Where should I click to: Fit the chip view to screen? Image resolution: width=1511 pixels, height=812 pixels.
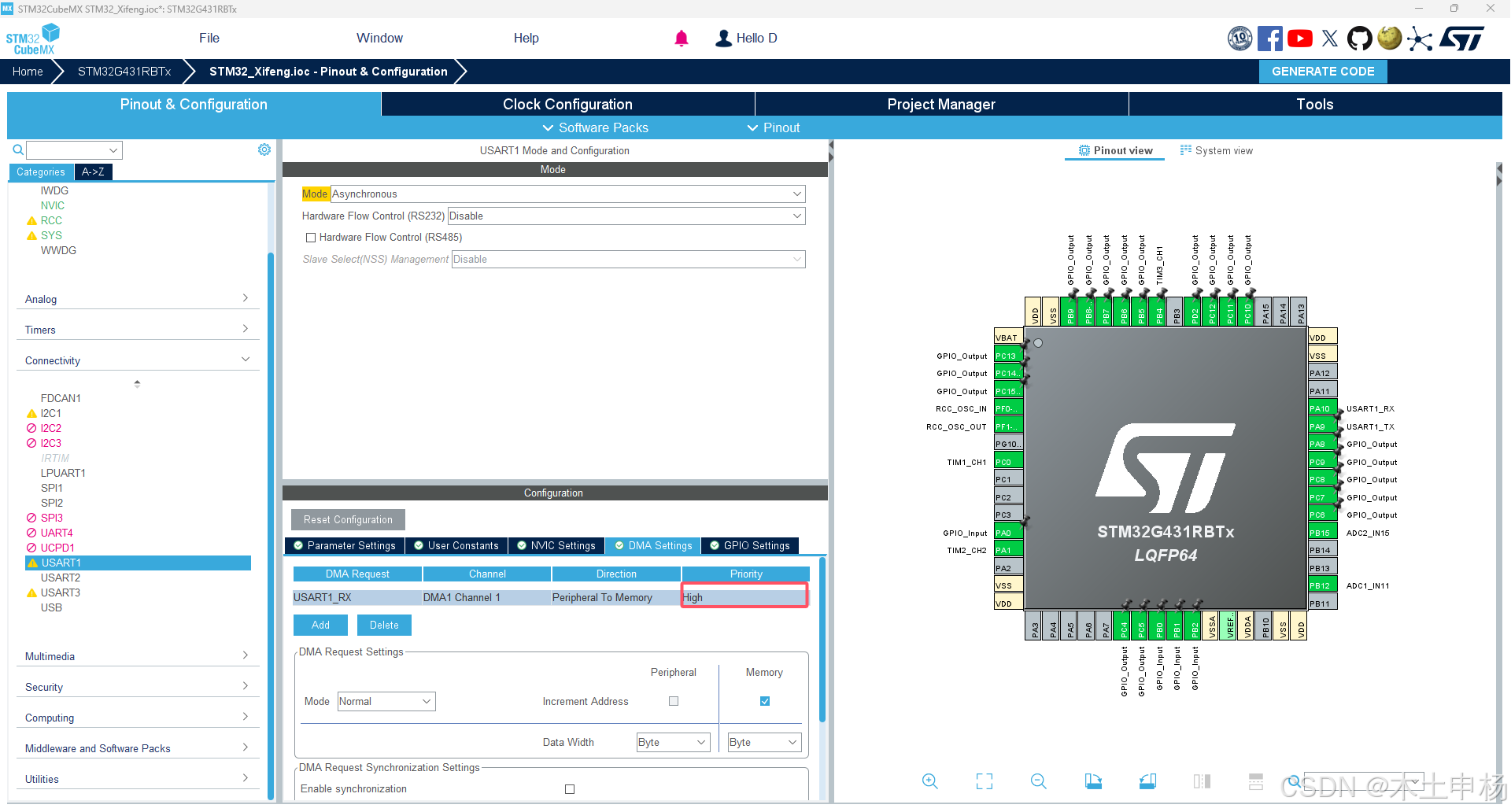(x=985, y=781)
